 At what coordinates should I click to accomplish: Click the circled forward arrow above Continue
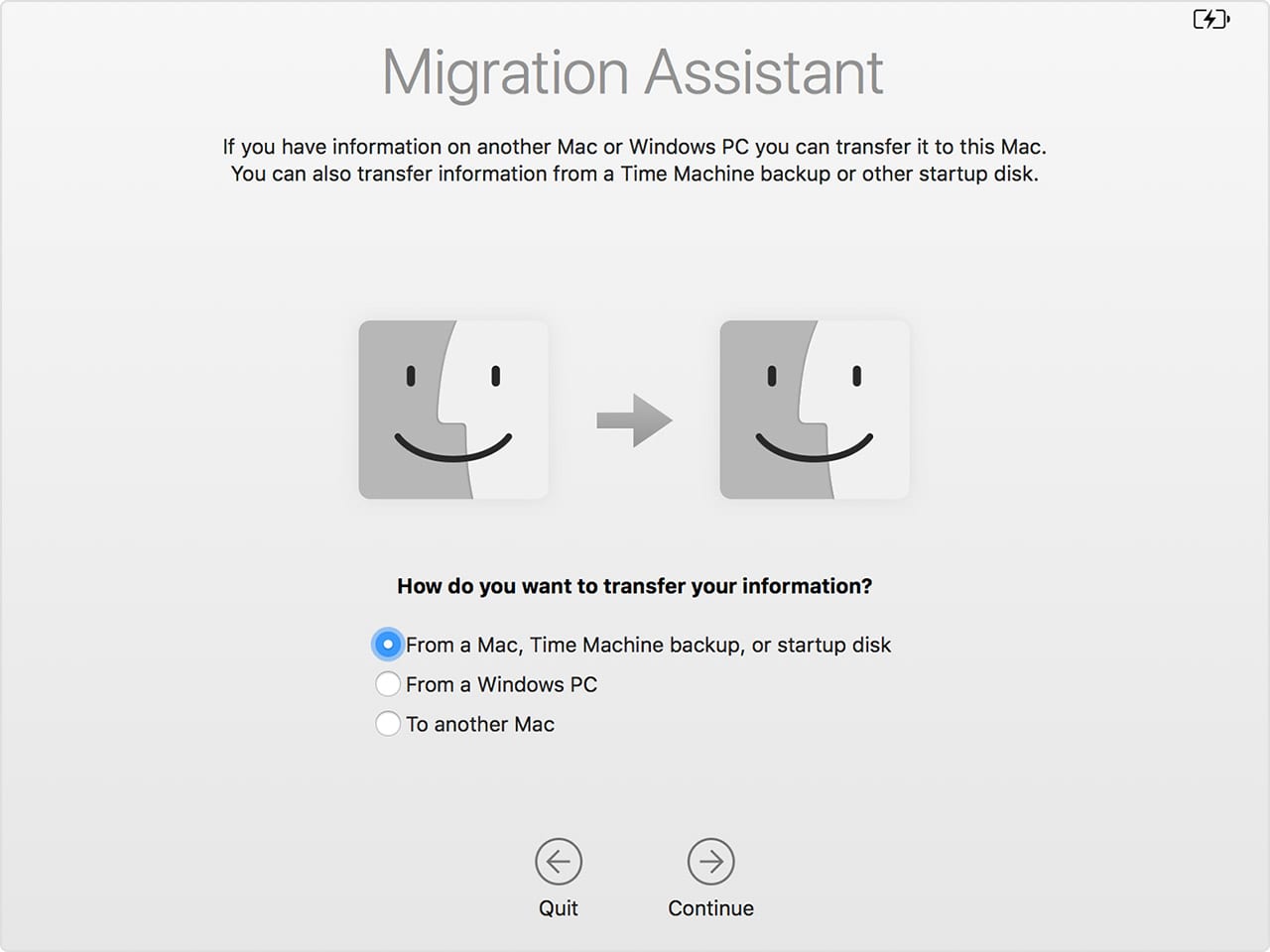click(x=711, y=862)
